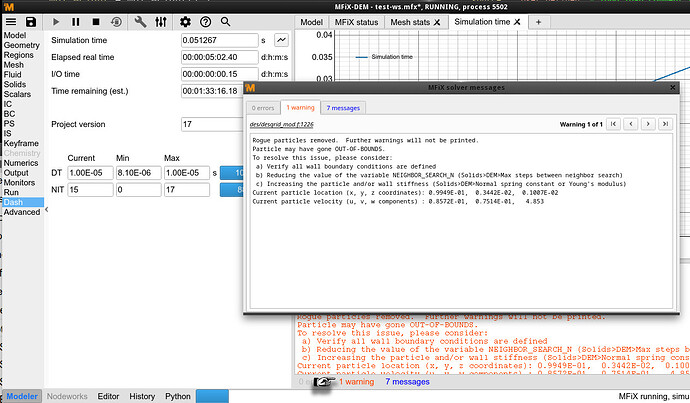
Task: Close the MFiX solver messages dialog
Action: (672, 88)
